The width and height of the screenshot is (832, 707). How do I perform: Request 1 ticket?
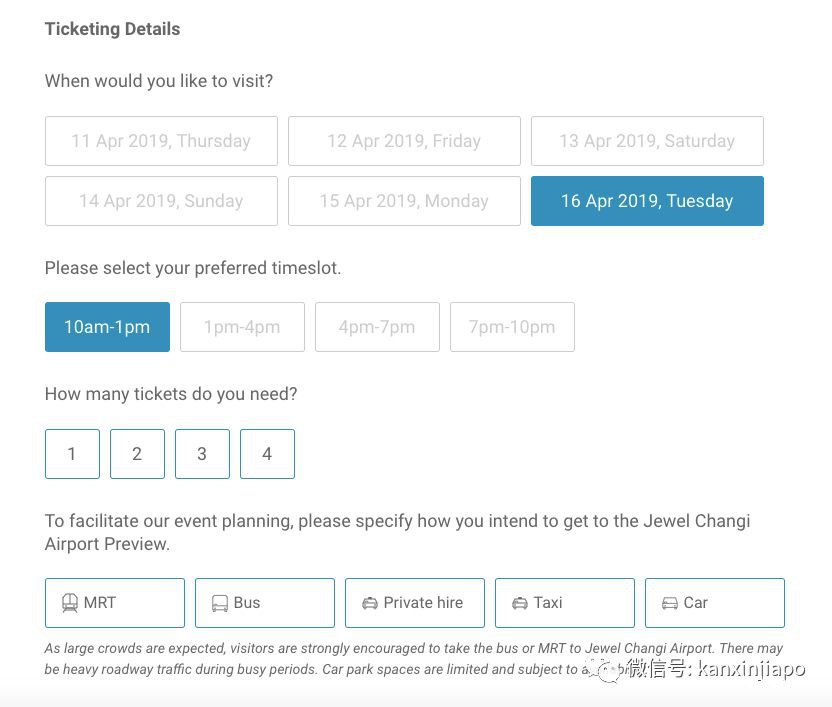(x=72, y=454)
